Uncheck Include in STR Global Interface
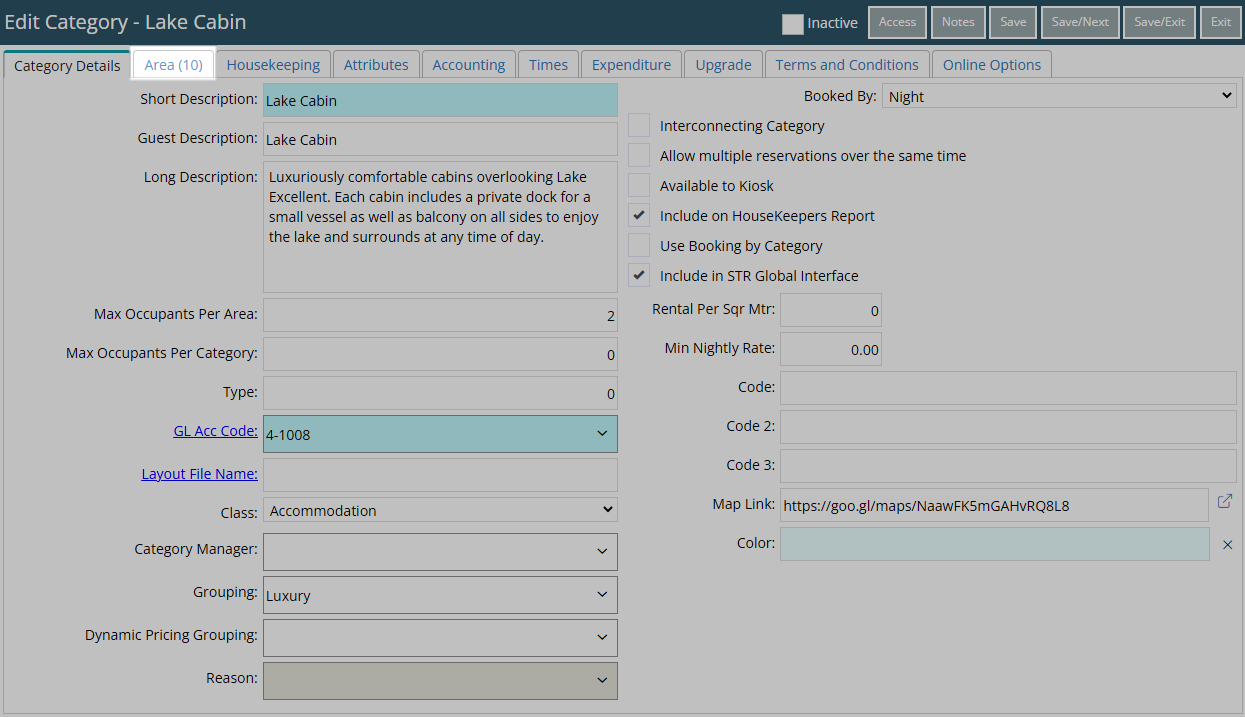 639,276
